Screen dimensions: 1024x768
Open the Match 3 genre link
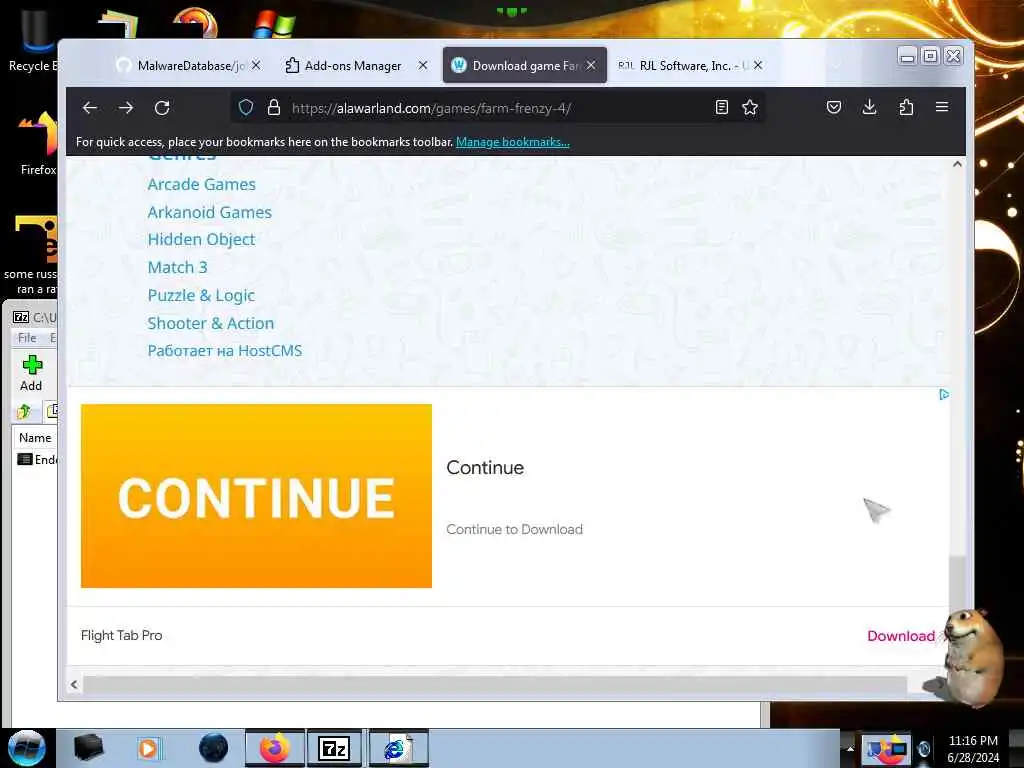(x=177, y=267)
